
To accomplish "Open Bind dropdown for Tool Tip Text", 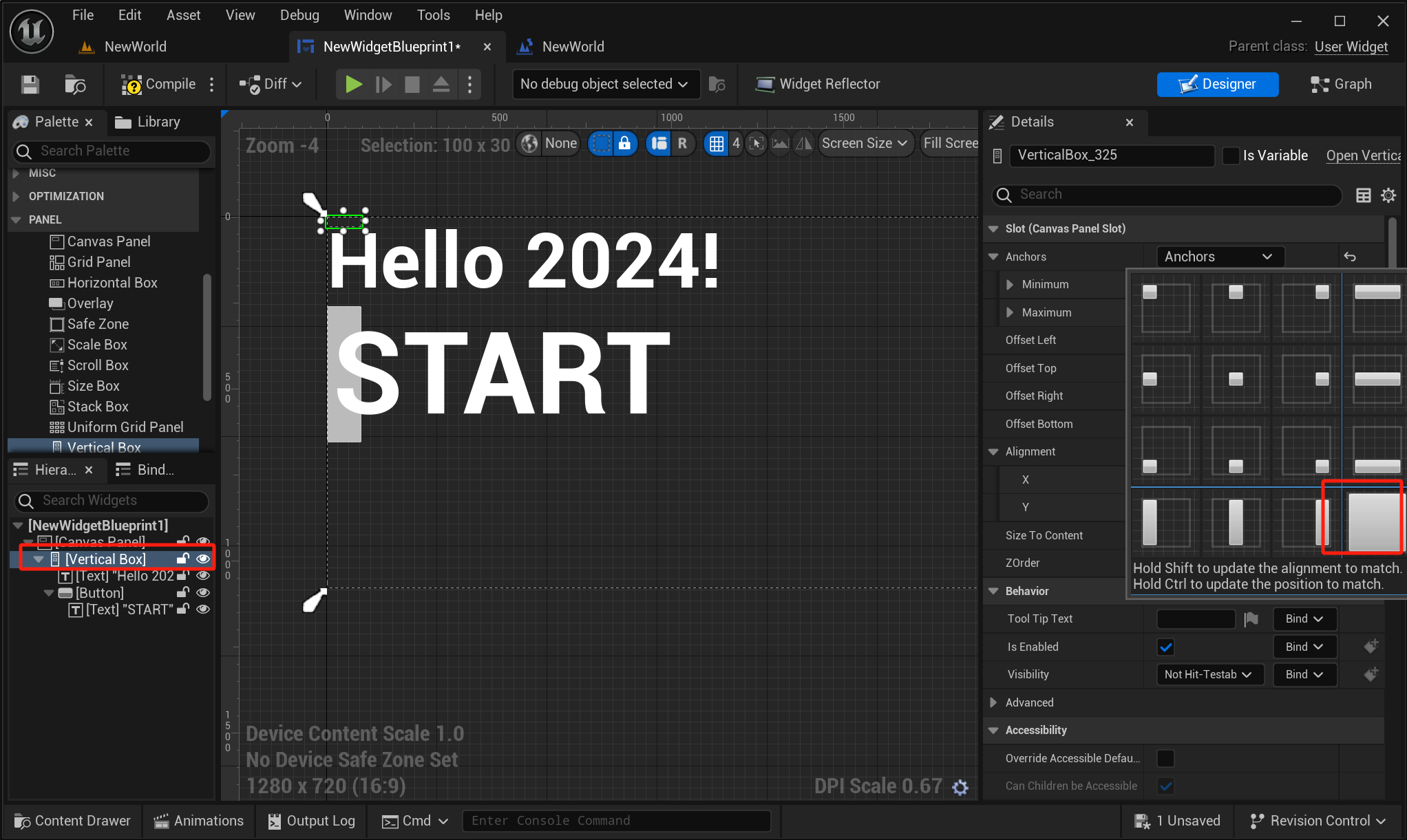I will (x=1304, y=619).
